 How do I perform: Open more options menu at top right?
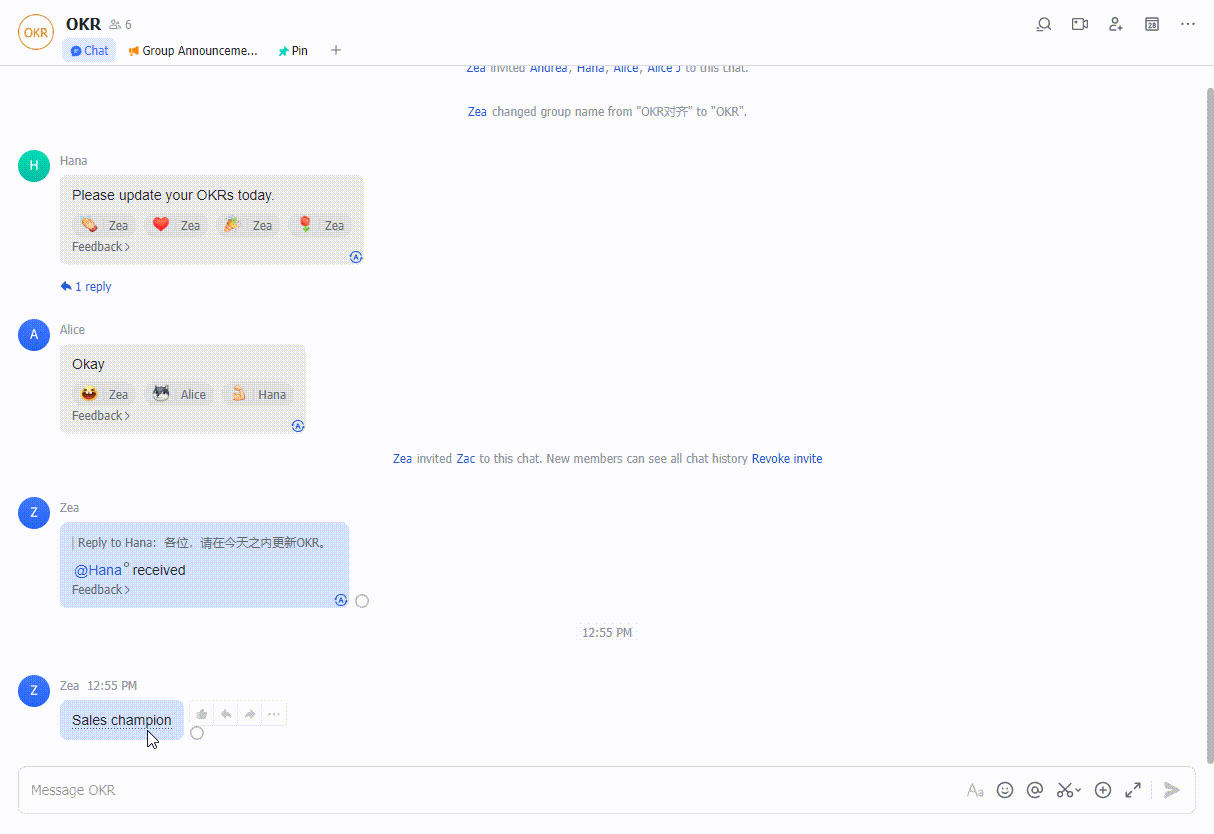point(1188,24)
